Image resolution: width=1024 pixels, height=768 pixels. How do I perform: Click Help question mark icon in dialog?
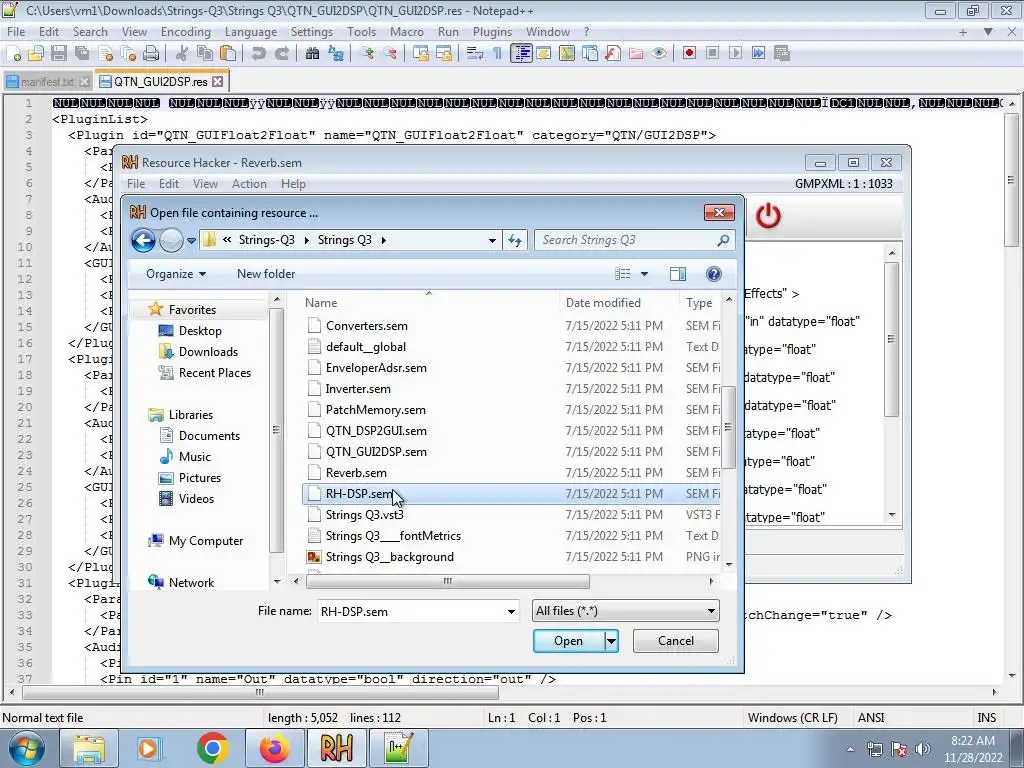(x=714, y=274)
